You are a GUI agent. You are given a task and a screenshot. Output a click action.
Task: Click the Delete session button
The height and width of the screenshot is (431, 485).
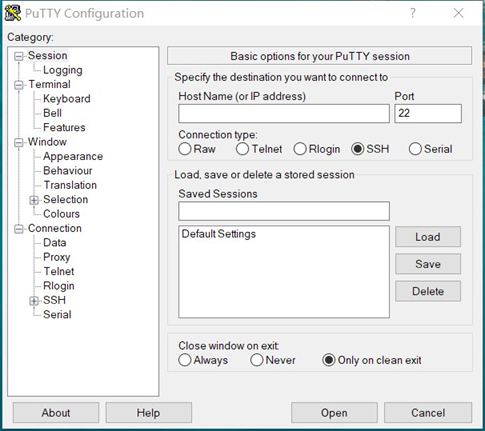(x=428, y=291)
